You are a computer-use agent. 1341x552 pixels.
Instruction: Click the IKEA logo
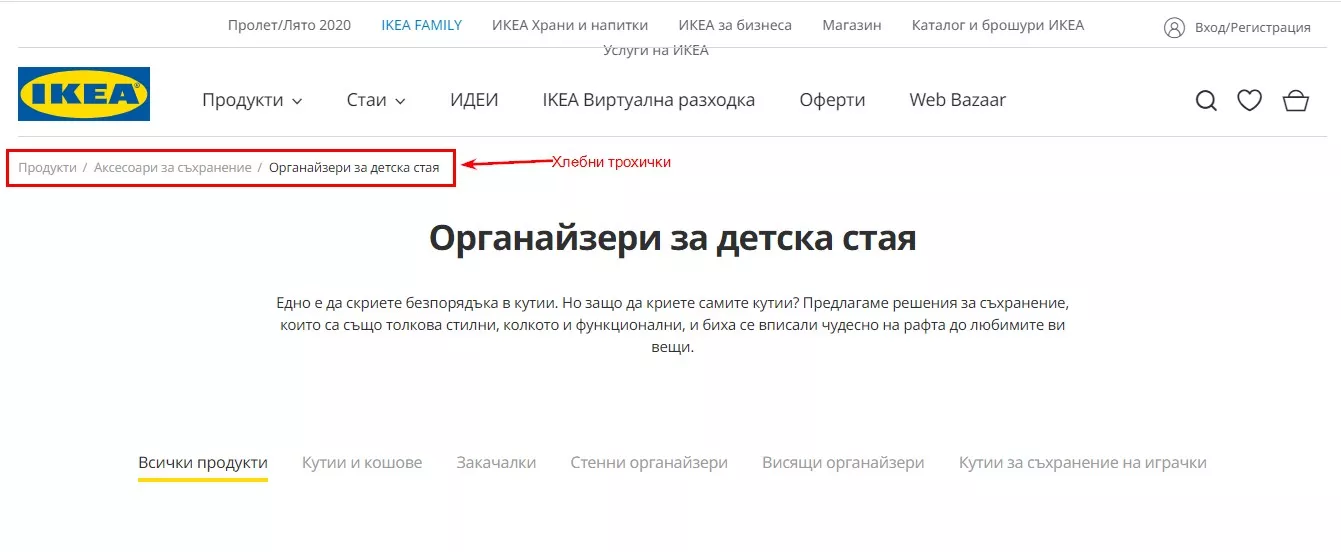click(x=84, y=94)
